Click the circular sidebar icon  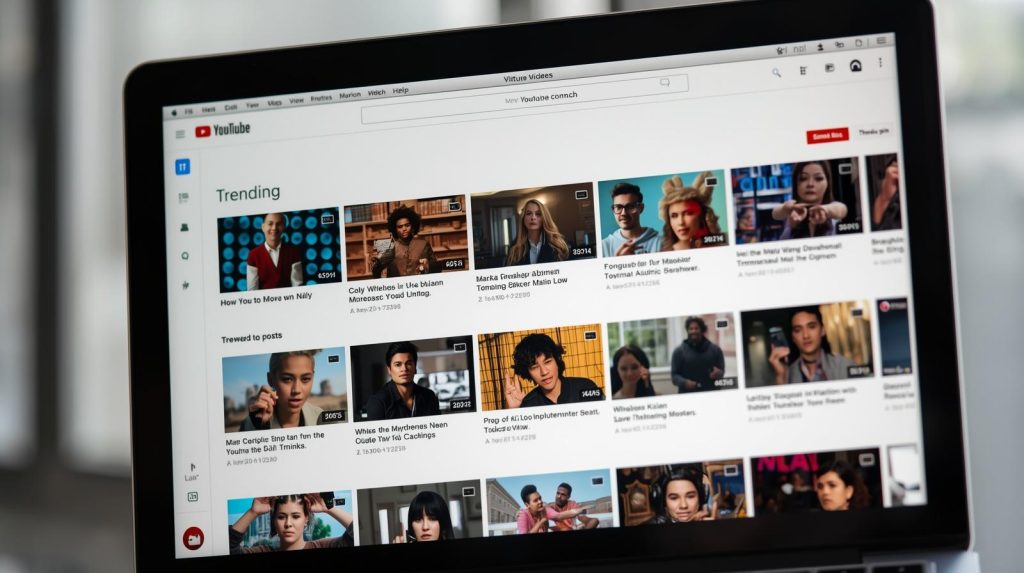[185, 256]
